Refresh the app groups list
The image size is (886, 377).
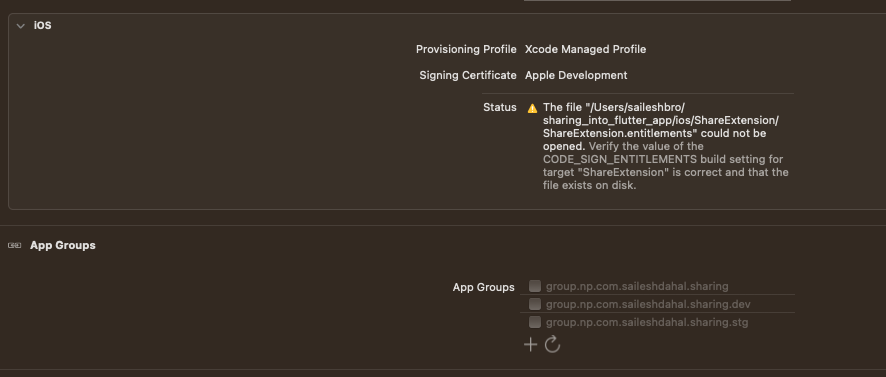552,344
